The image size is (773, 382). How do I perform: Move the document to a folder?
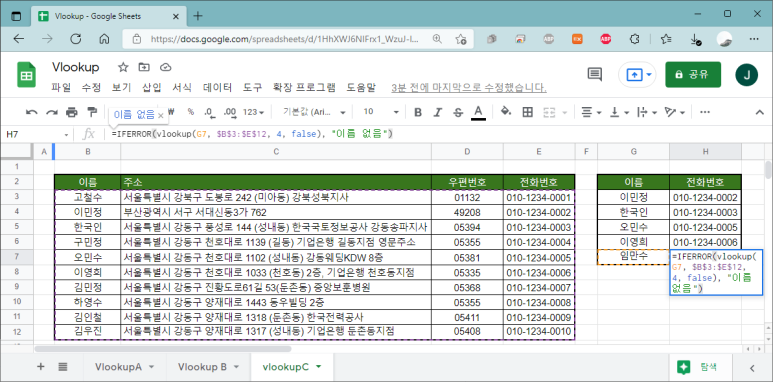coord(144,67)
